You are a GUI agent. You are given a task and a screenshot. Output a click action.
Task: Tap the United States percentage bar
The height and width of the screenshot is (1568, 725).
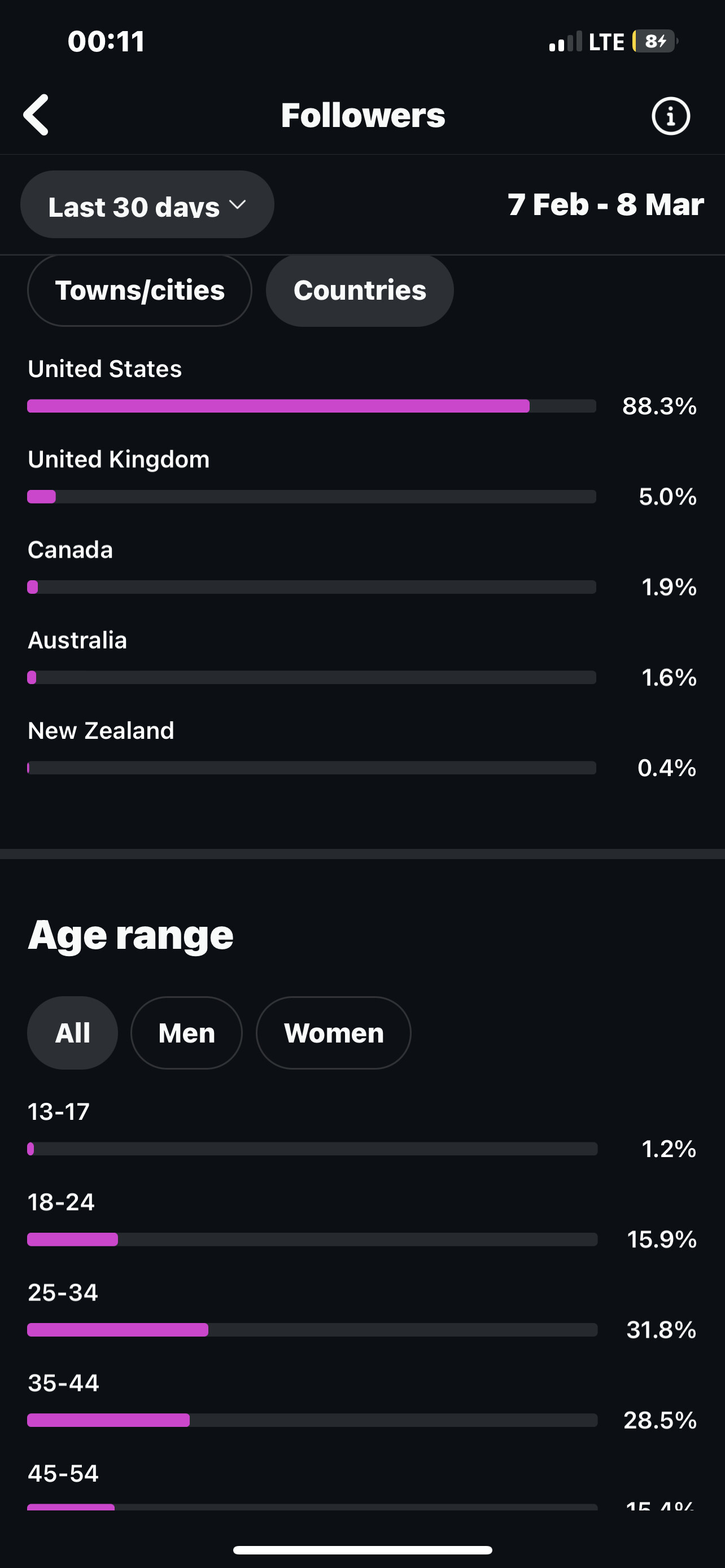point(311,406)
